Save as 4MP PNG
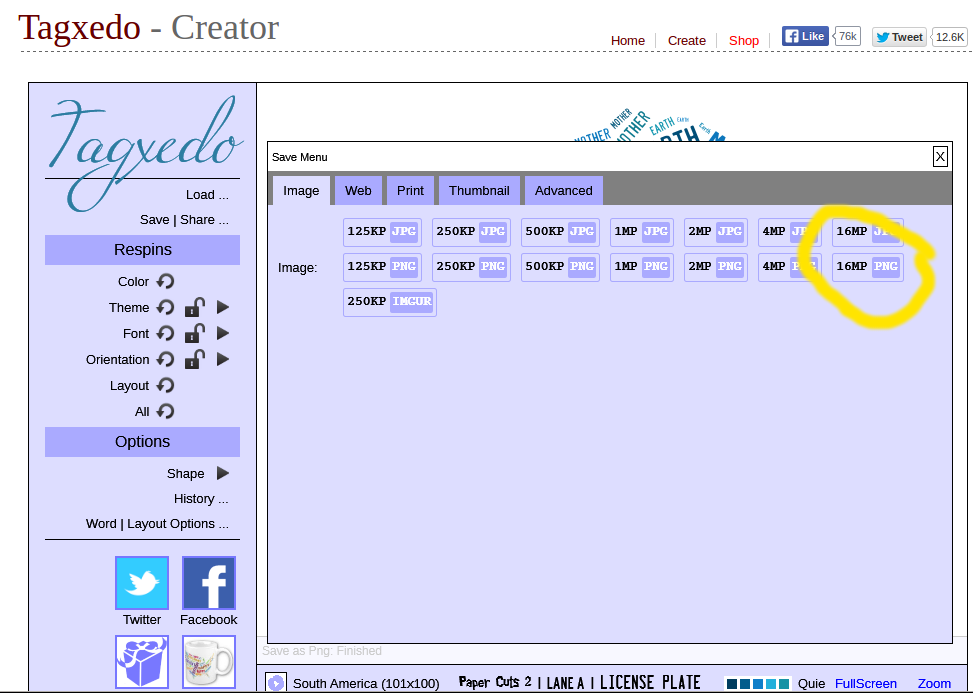The width and height of the screenshot is (973, 693). click(x=790, y=267)
